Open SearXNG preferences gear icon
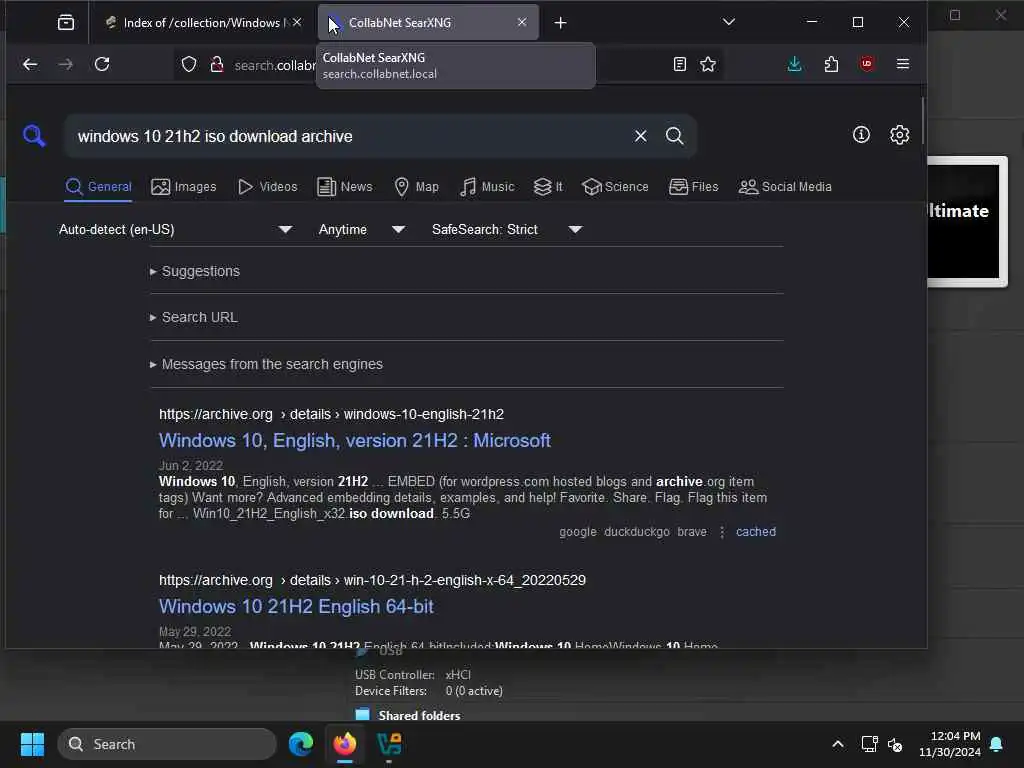 click(899, 135)
